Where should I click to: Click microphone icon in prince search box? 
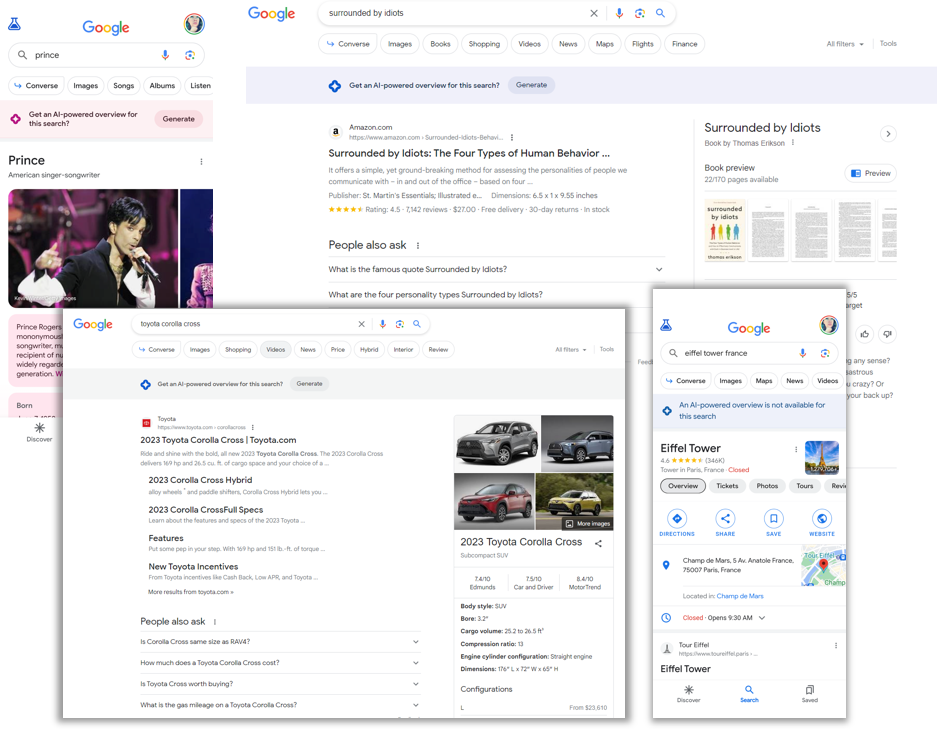click(165, 55)
